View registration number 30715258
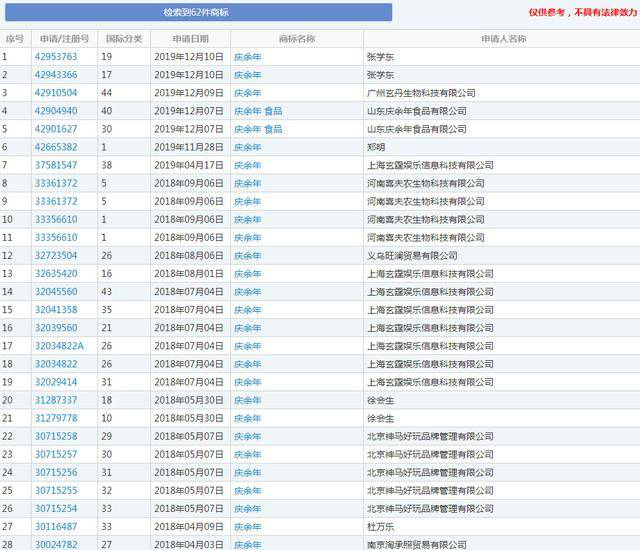This screenshot has width=640, height=550. pos(56,436)
